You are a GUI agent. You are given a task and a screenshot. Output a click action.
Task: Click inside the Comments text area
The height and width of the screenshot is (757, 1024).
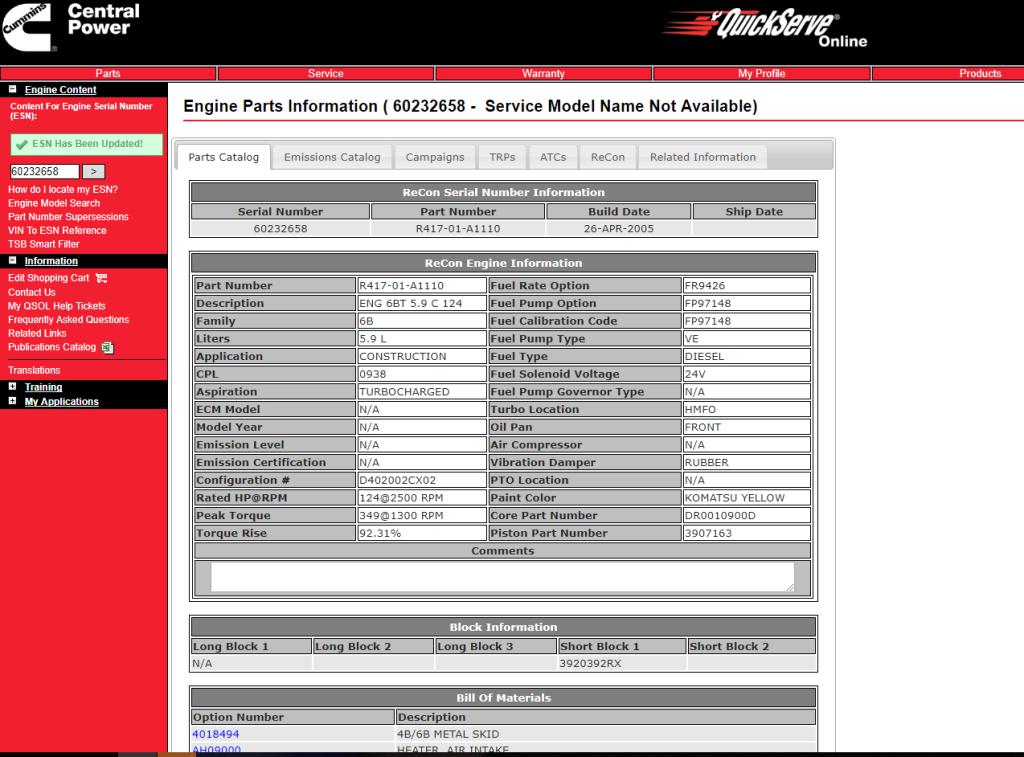point(502,577)
